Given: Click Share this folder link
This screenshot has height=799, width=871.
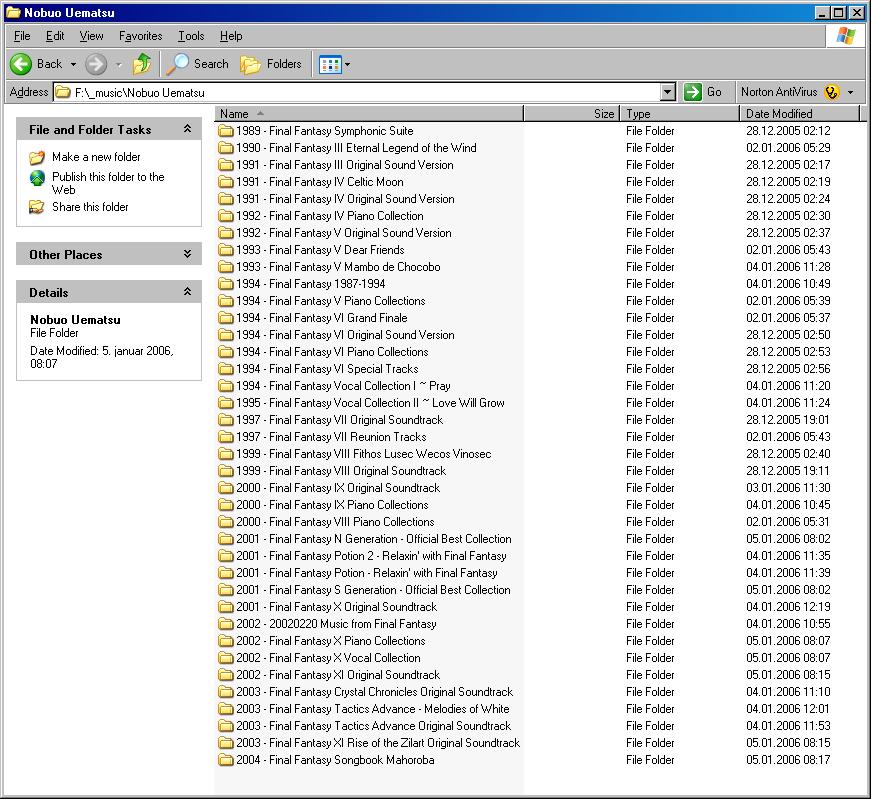Looking at the screenshot, I should (x=90, y=207).
